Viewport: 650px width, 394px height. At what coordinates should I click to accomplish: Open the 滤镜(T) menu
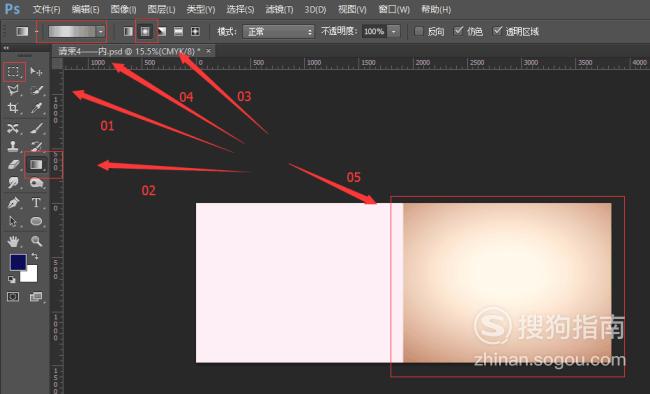279,9
